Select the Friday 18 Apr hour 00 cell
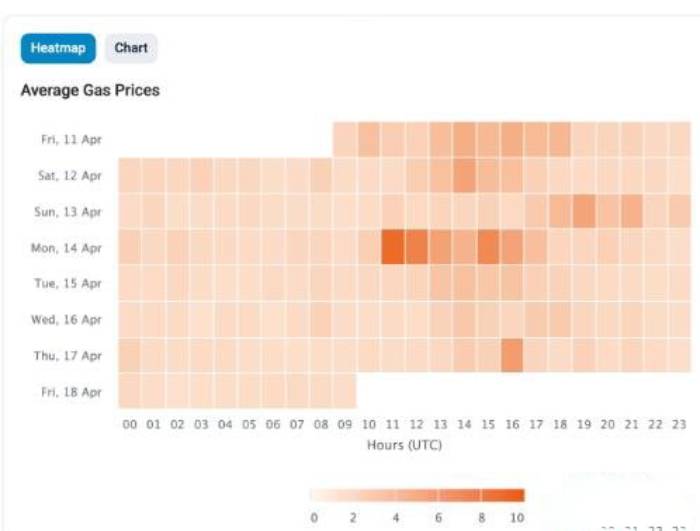The image size is (700, 531). 130,391
